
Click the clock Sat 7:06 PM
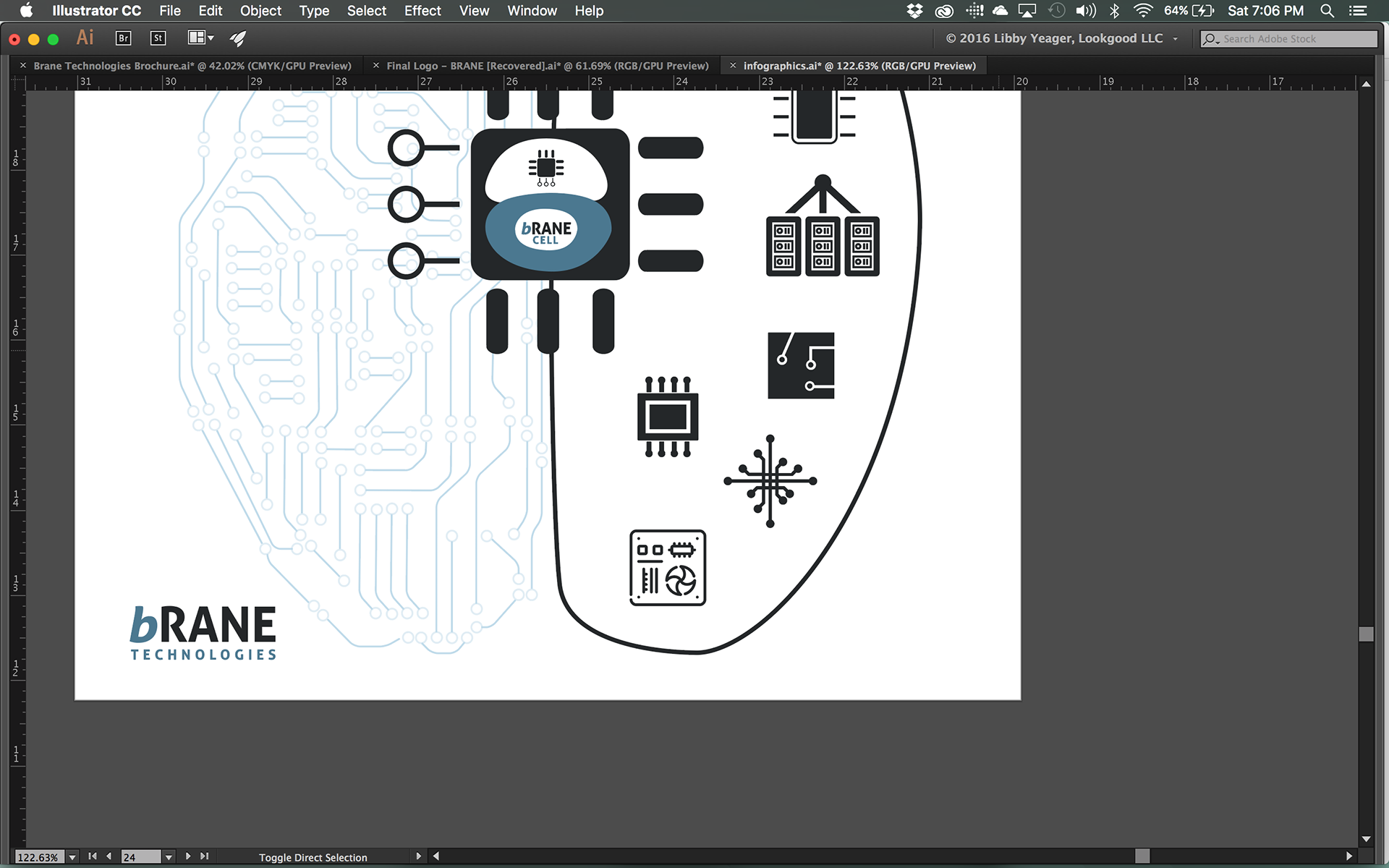click(1265, 10)
